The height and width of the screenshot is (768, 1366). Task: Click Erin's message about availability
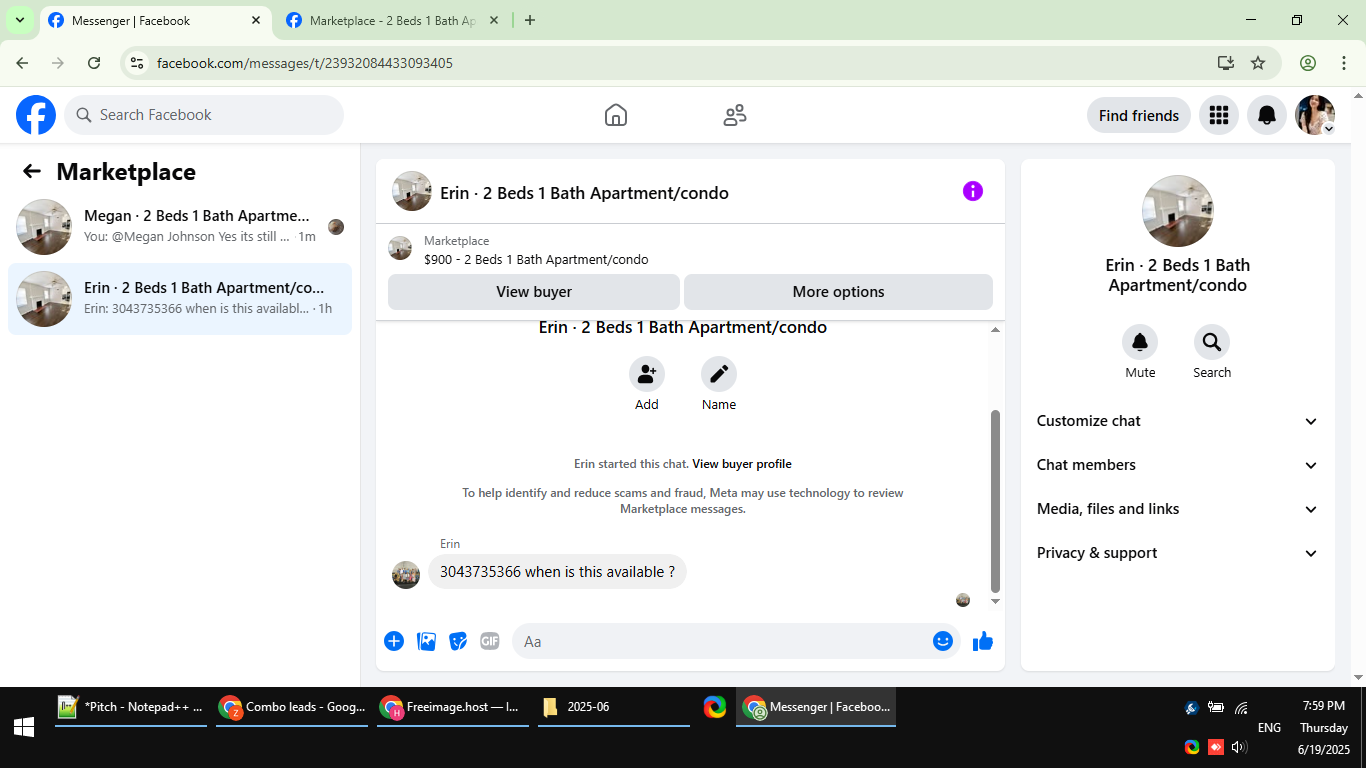[x=557, y=572]
